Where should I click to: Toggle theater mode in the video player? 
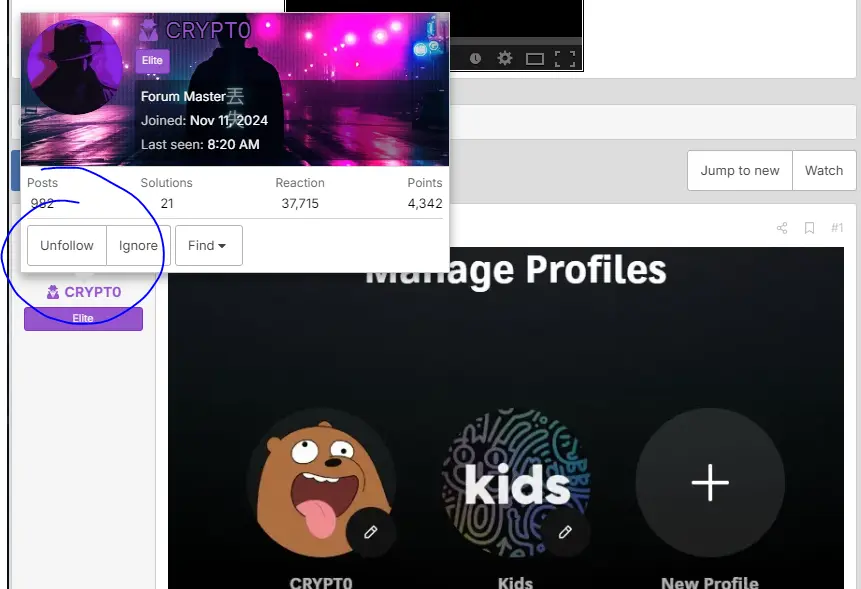[534, 59]
